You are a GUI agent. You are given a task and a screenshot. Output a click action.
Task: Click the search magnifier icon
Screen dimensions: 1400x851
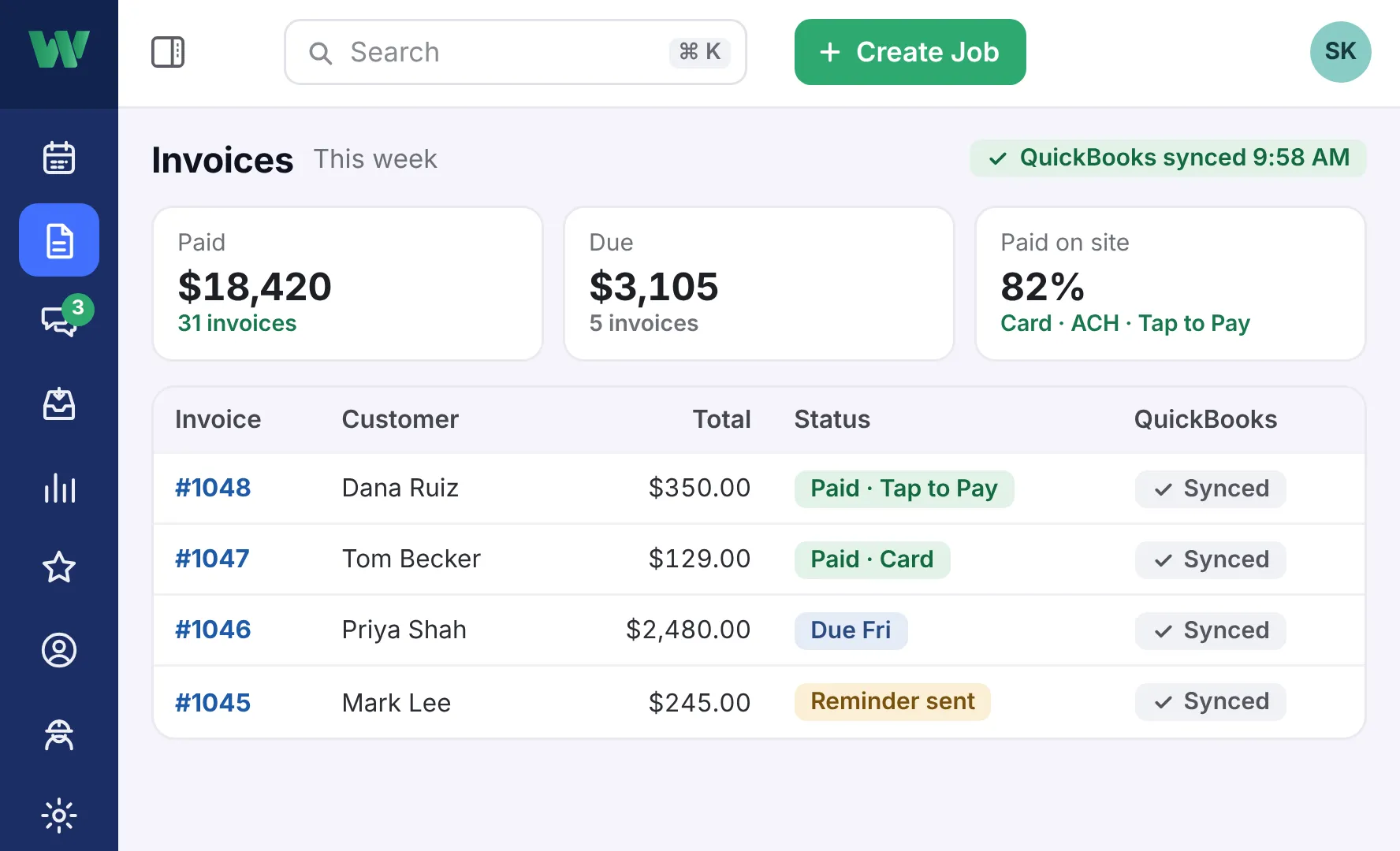point(320,53)
